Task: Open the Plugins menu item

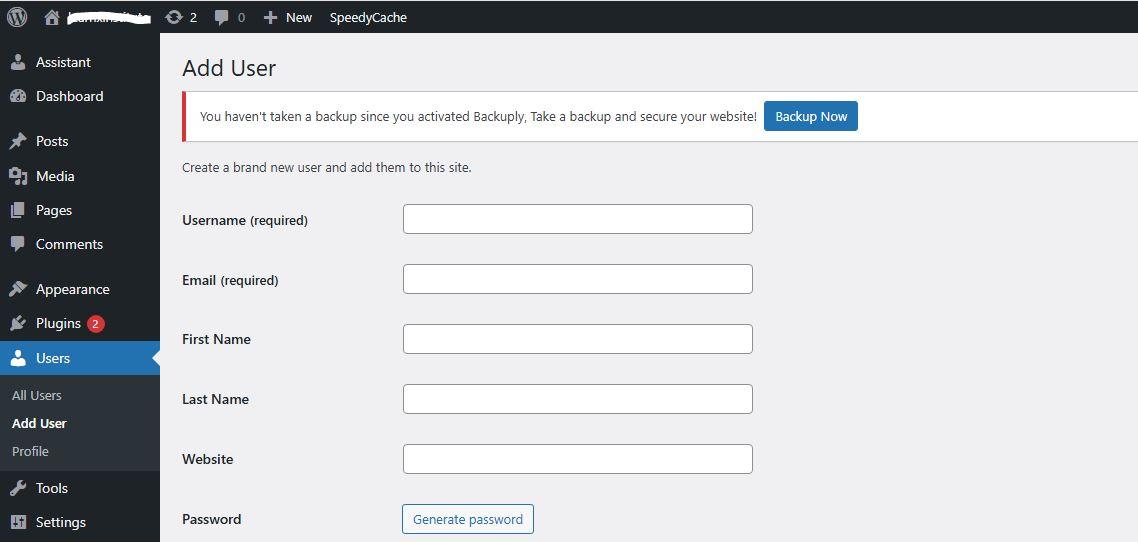Action: 58,323
